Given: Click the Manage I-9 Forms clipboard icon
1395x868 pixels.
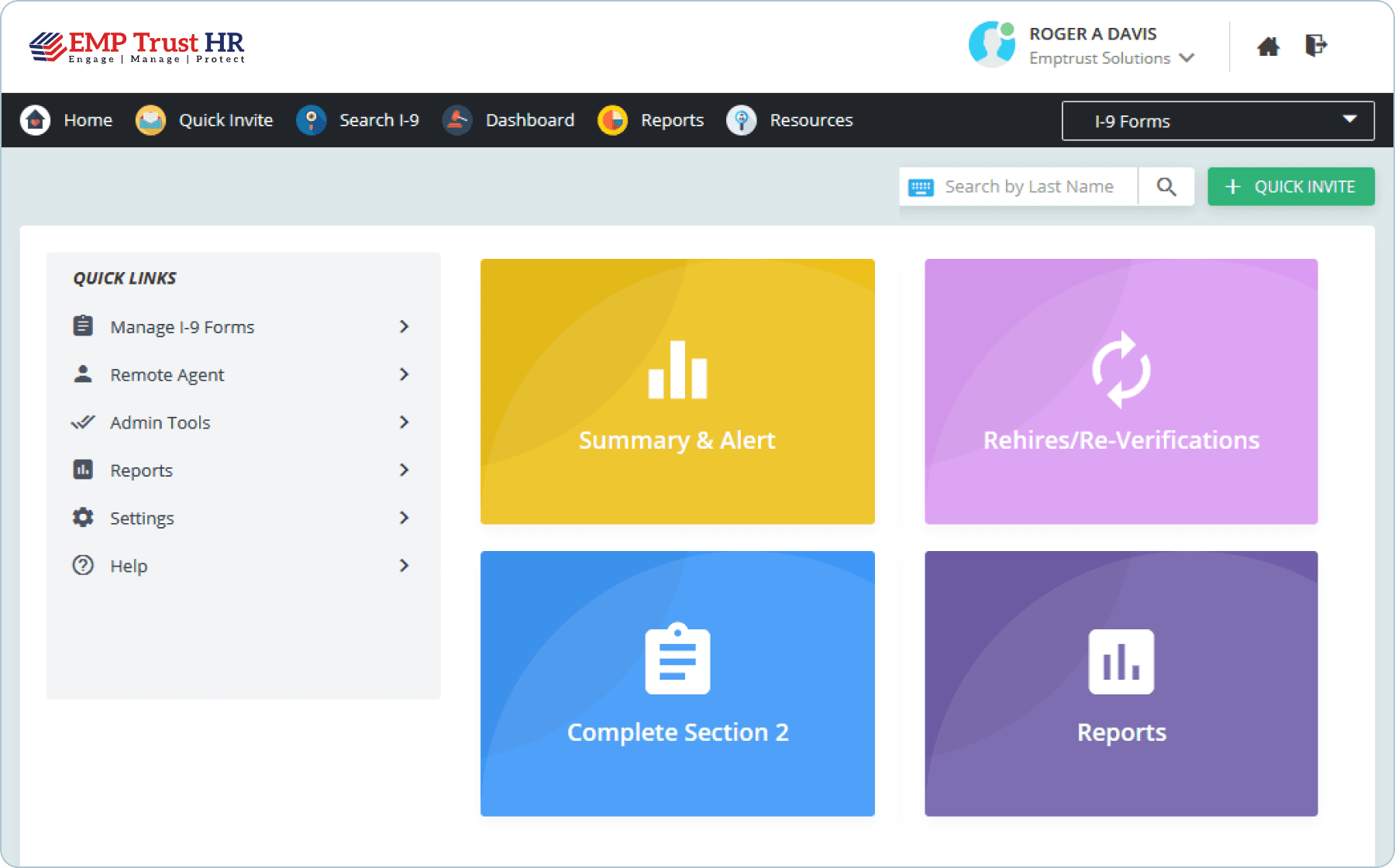Looking at the screenshot, I should (83, 325).
